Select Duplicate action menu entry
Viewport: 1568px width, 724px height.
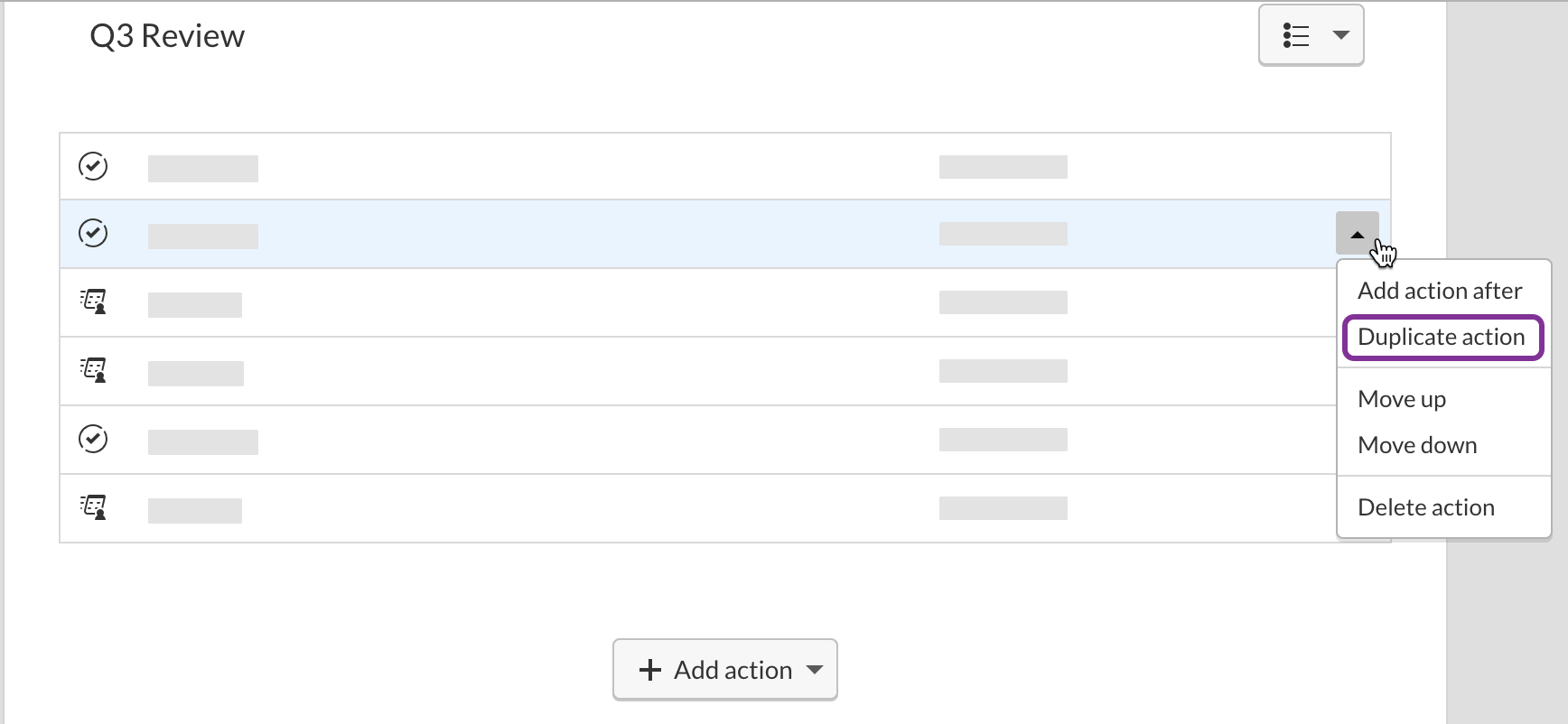[1442, 337]
